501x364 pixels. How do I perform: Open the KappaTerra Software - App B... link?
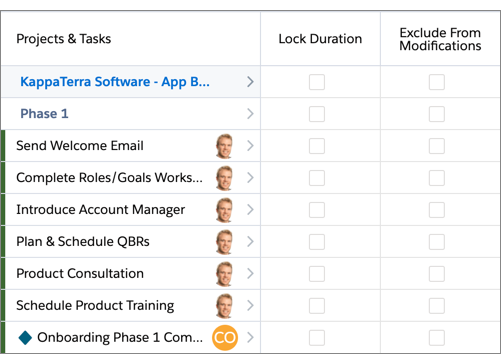[115, 82]
